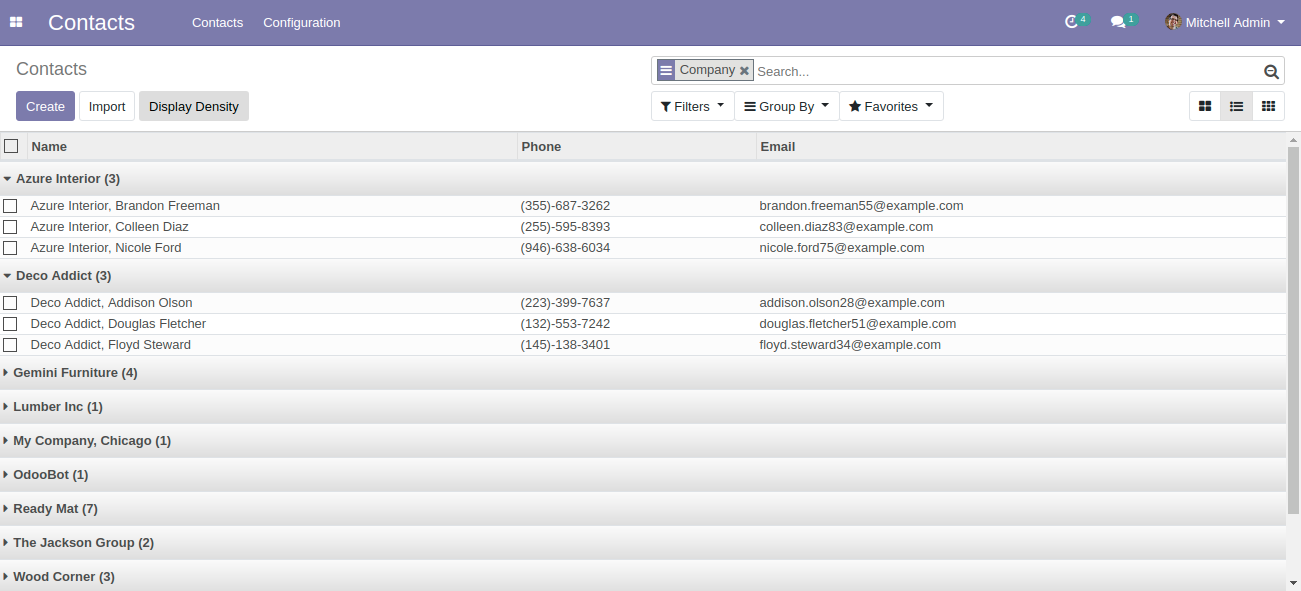
Task: Click the Create button
Action: [x=45, y=106]
